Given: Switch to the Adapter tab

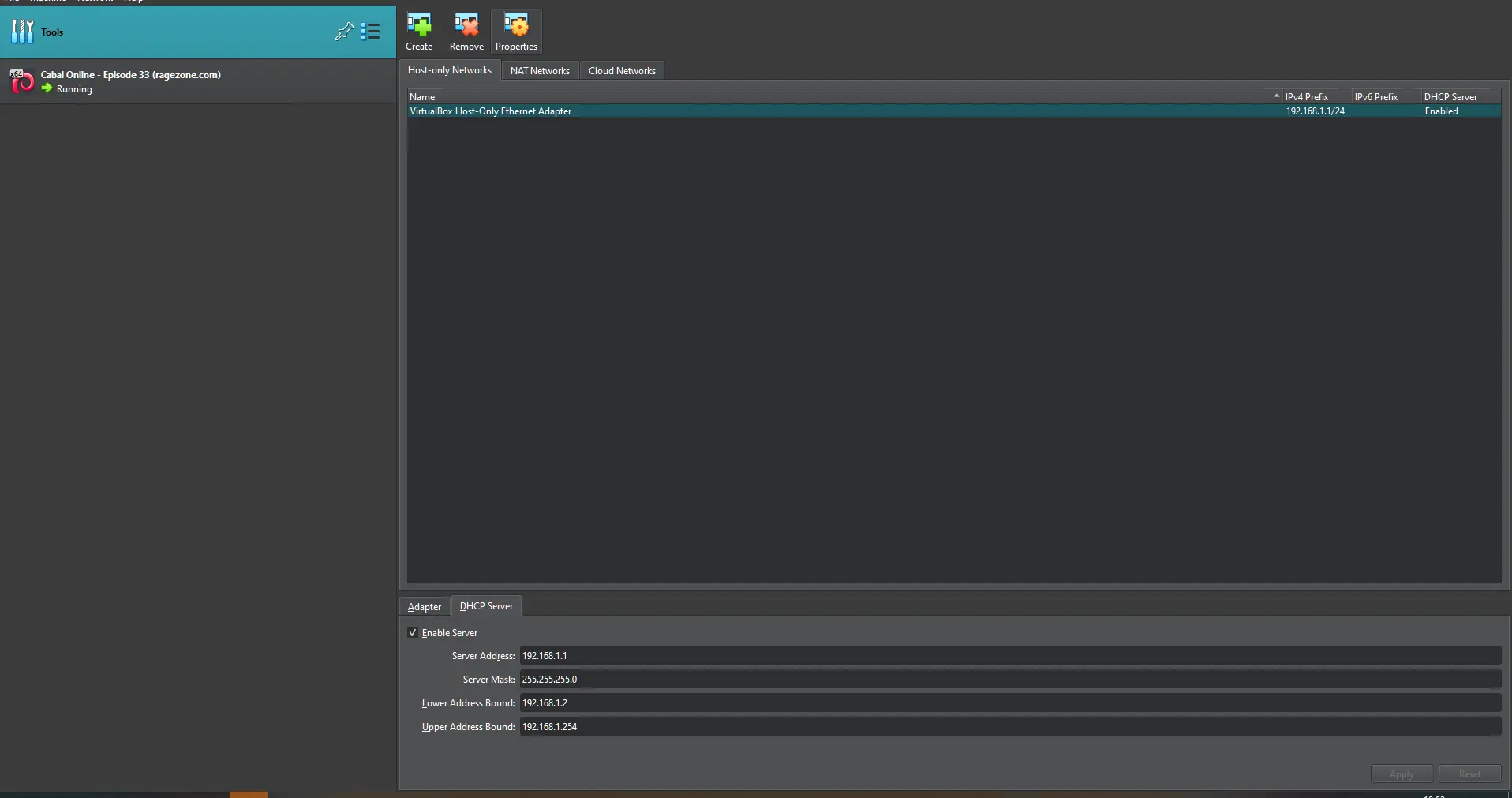Looking at the screenshot, I should coord(425,607).
